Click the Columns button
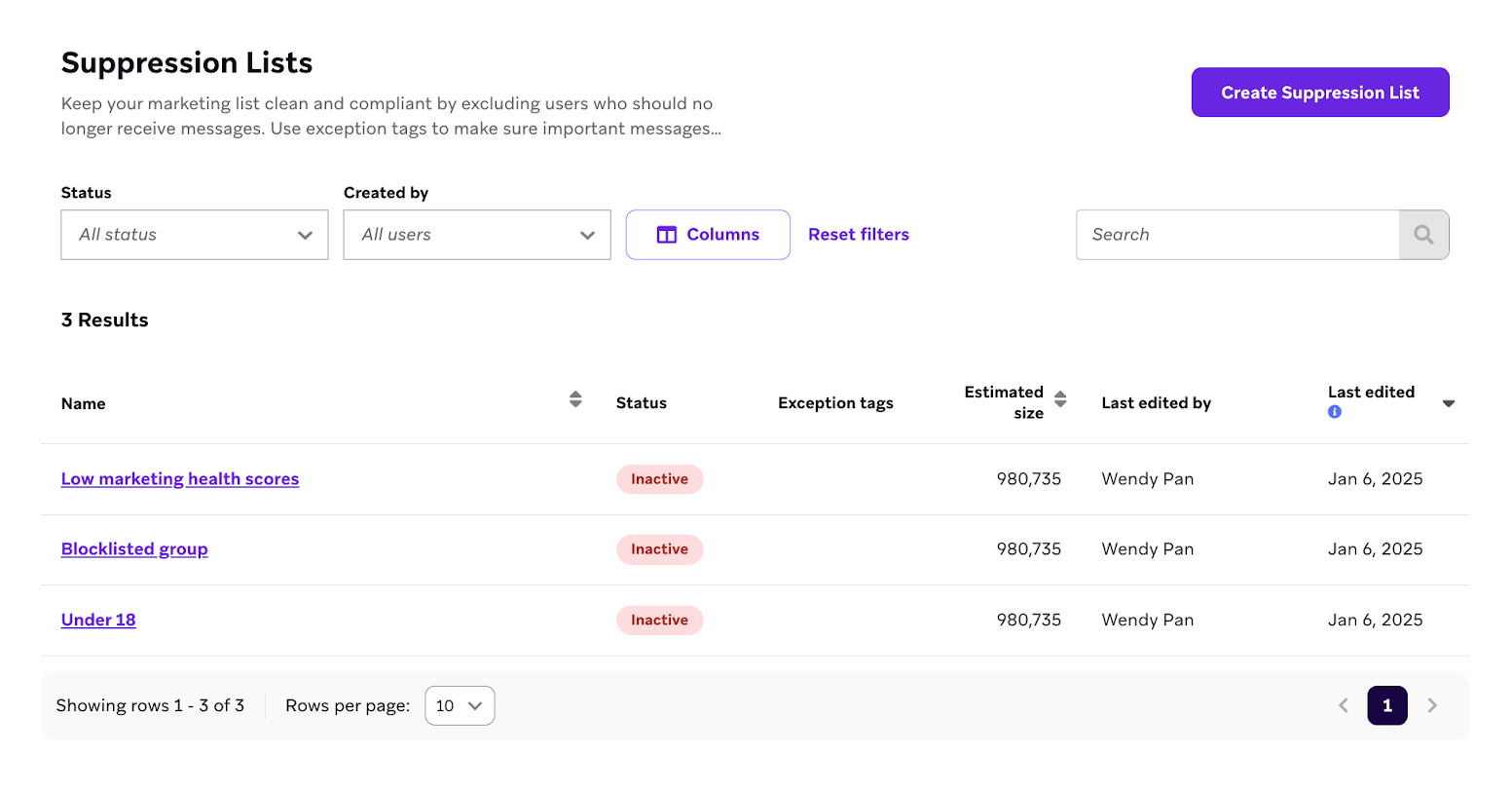 pyautogui.click(x=708, y=235)
